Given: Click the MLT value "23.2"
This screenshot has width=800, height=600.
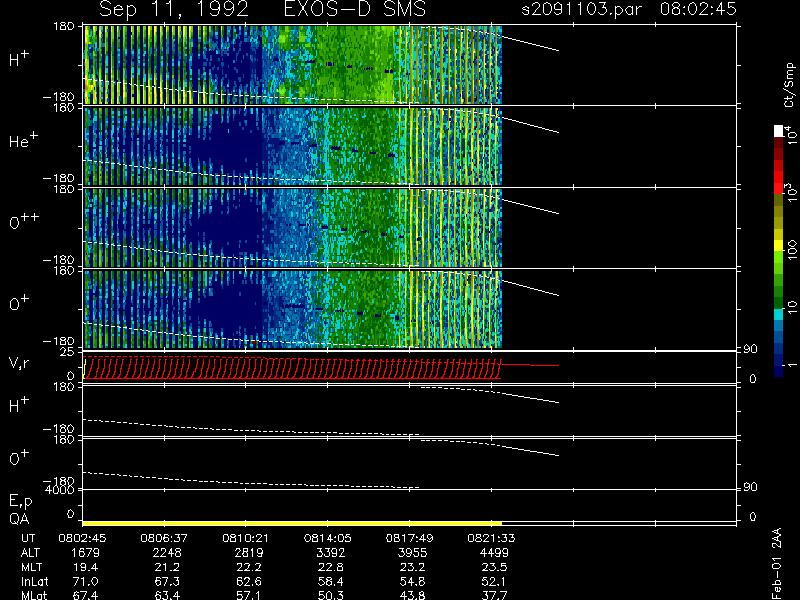Looking at the screenshot, I should [x=412, y=567].
